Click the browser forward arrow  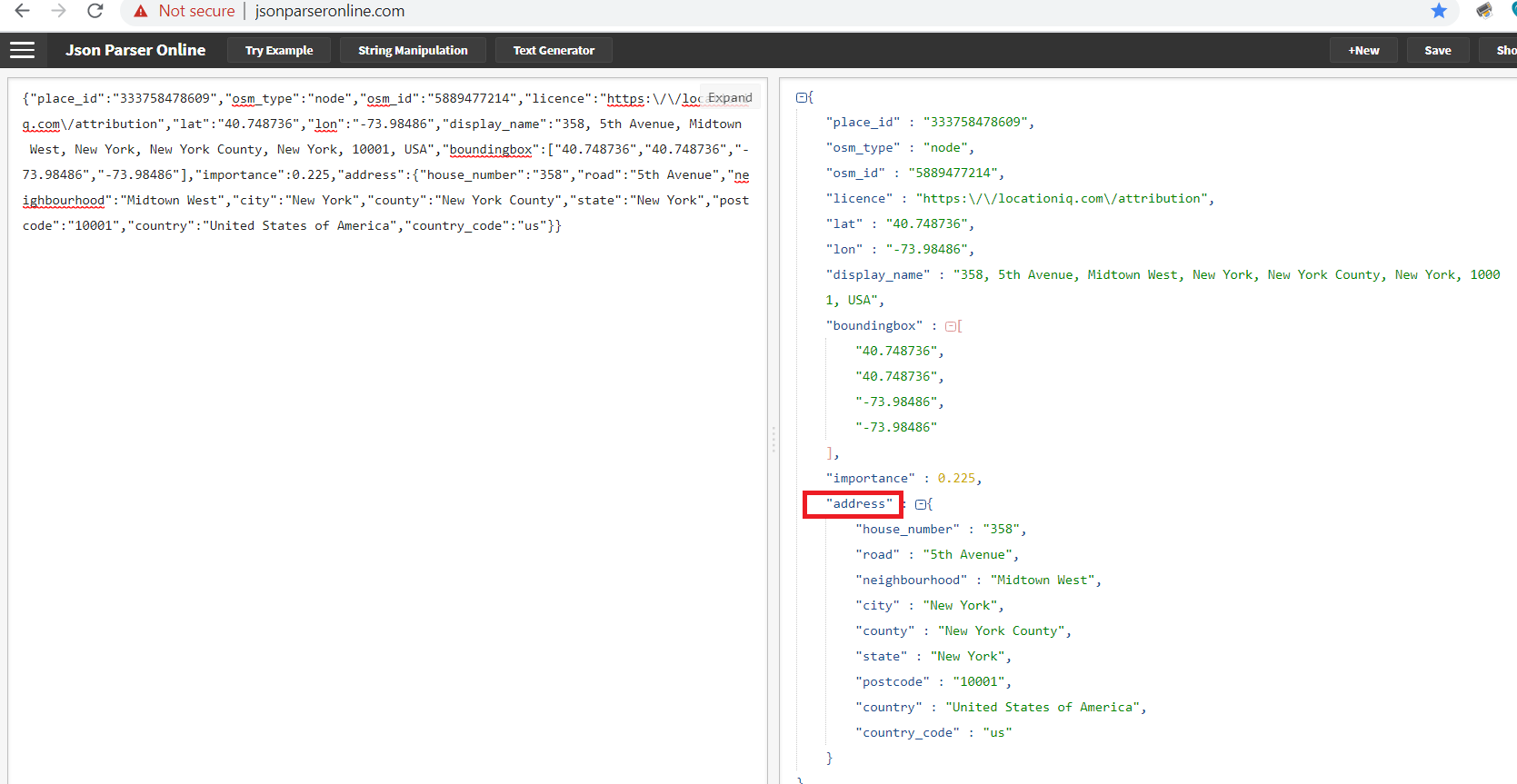tap(59, 11)
